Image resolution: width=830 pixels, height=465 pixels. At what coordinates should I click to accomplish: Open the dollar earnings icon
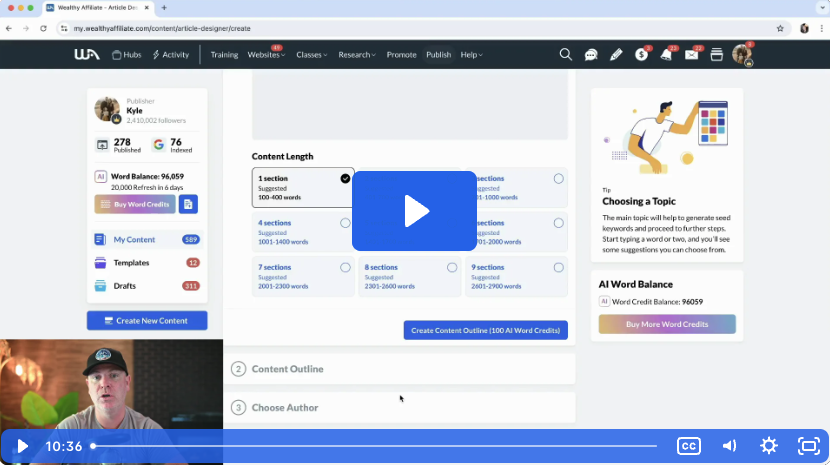pyautogui.click(x=641, y=55)
